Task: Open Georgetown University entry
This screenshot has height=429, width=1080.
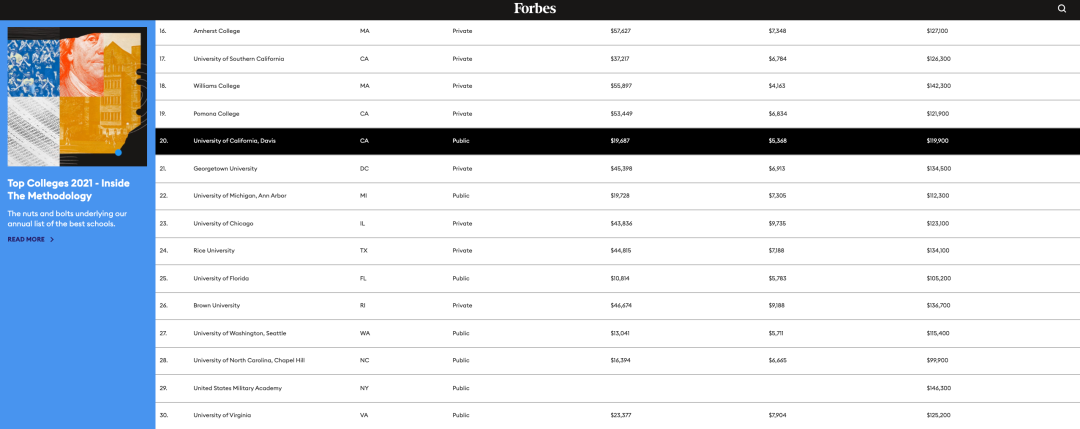Action: point(226,168)
